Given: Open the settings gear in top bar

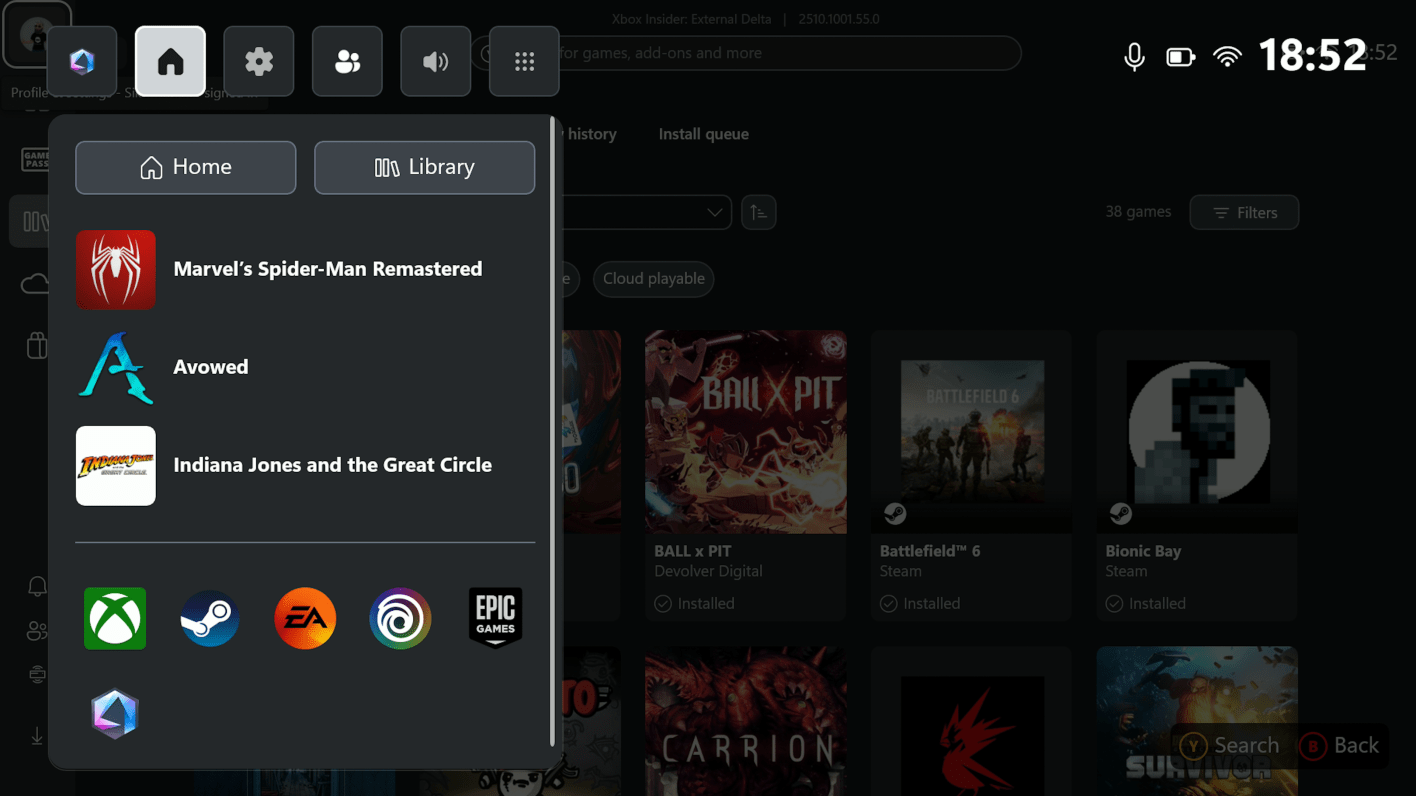Looking at the screenshot, I should tap(259, 62).
